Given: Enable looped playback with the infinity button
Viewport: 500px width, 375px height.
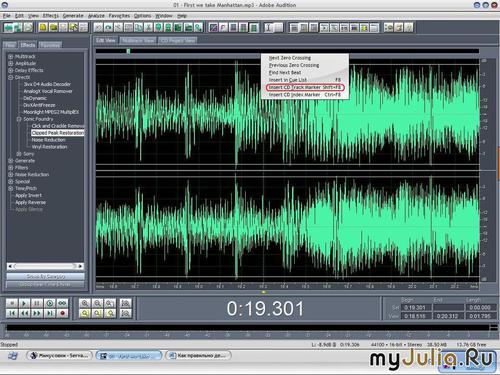Looking at the screenshot, I should 62,303.
